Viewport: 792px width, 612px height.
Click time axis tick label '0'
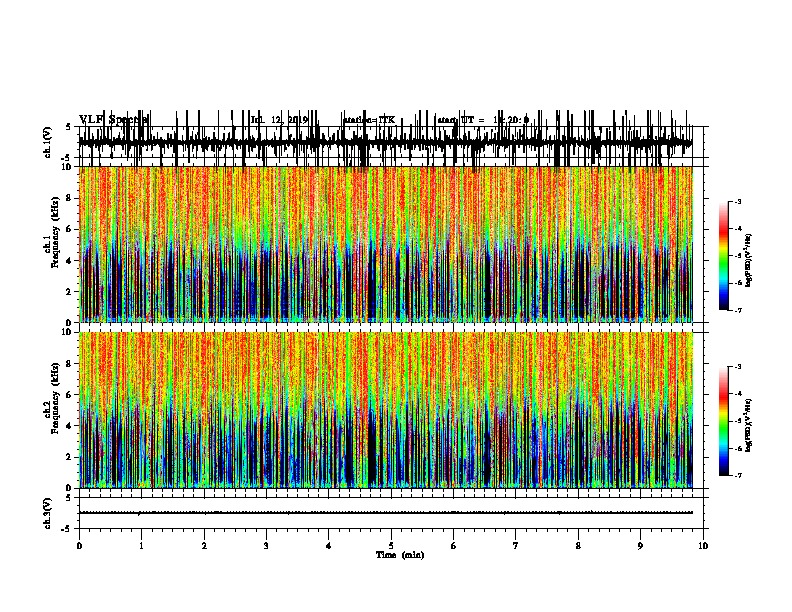79,546
